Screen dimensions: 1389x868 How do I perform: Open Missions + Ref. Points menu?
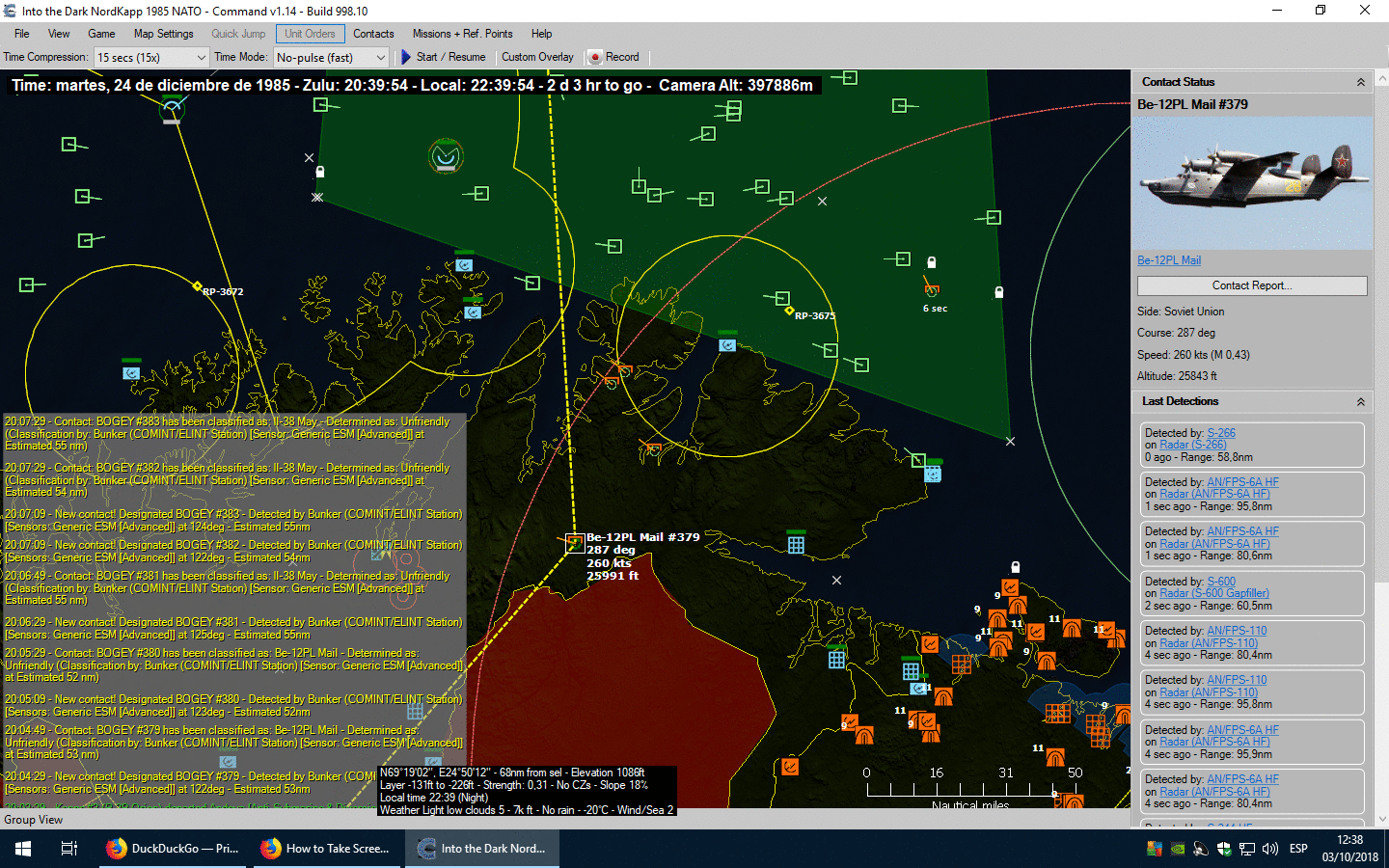click(x=462, y=34)
